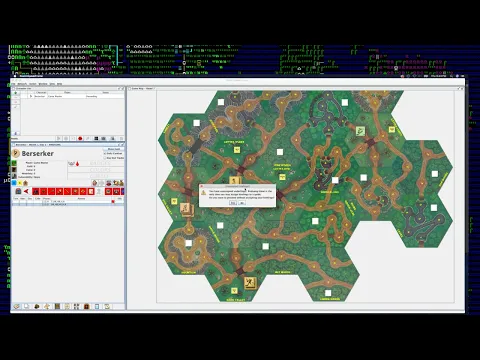Open the dark helmet tab icon at panel bottom
The image size is (480, 360).
37,306
